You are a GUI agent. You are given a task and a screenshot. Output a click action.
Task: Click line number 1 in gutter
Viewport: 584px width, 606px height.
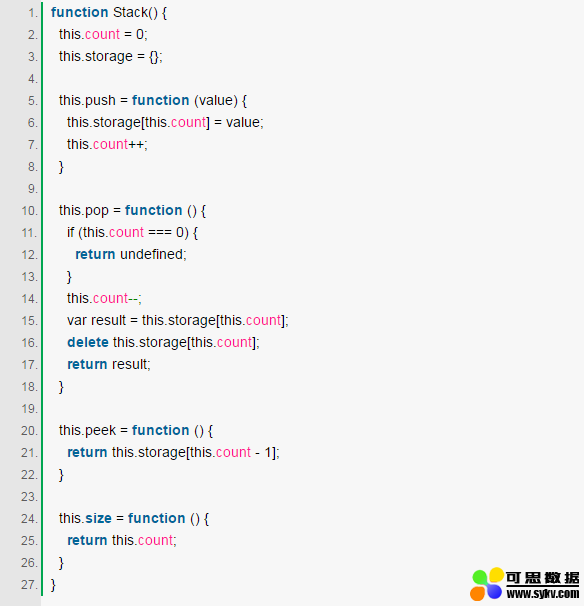[x=32, y=13]
